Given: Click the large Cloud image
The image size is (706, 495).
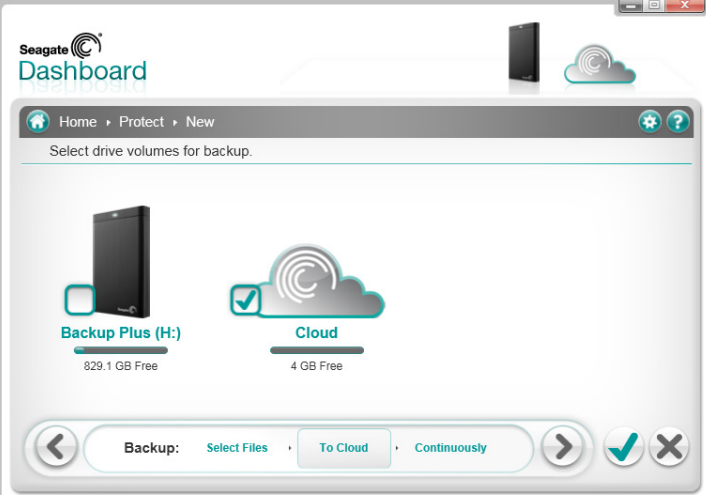Looking at the screenshot, I should (x=321, y=280).
